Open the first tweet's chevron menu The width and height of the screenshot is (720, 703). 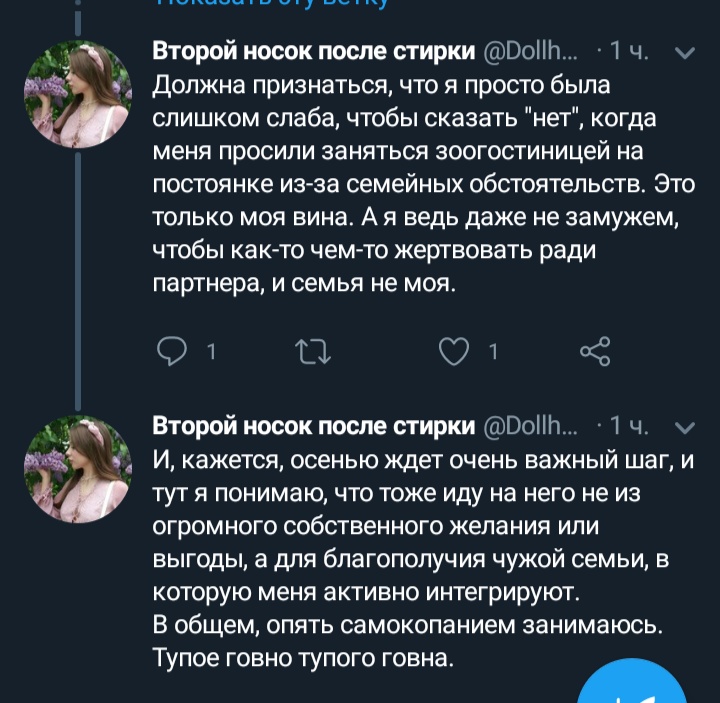(685, 52)
